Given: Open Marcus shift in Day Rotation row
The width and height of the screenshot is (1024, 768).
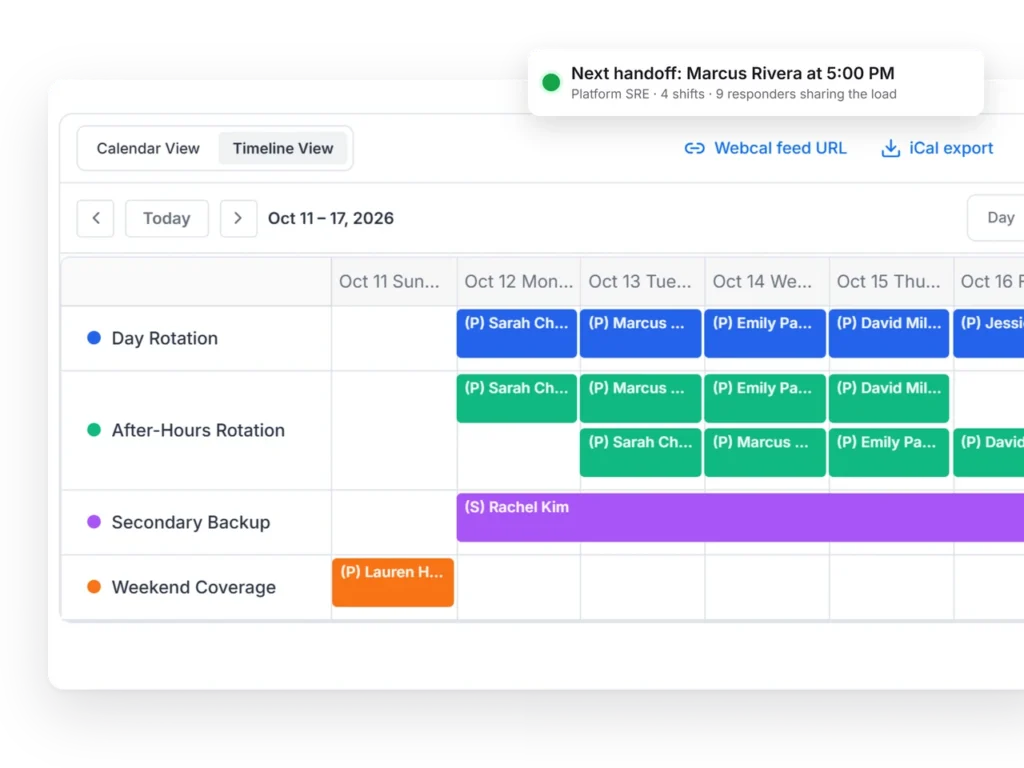Looking at the screenshot, I should [641, 333].
